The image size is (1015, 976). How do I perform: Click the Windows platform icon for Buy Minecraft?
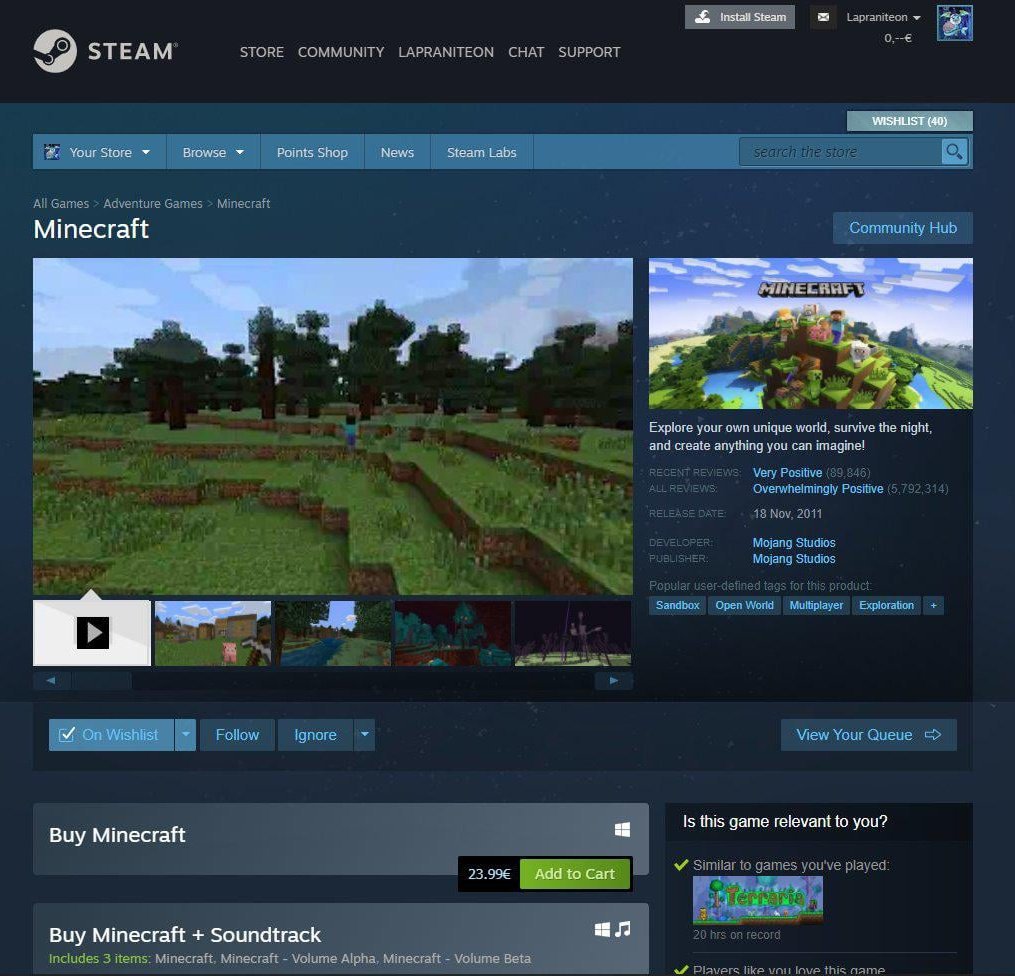tap(622, 830)
